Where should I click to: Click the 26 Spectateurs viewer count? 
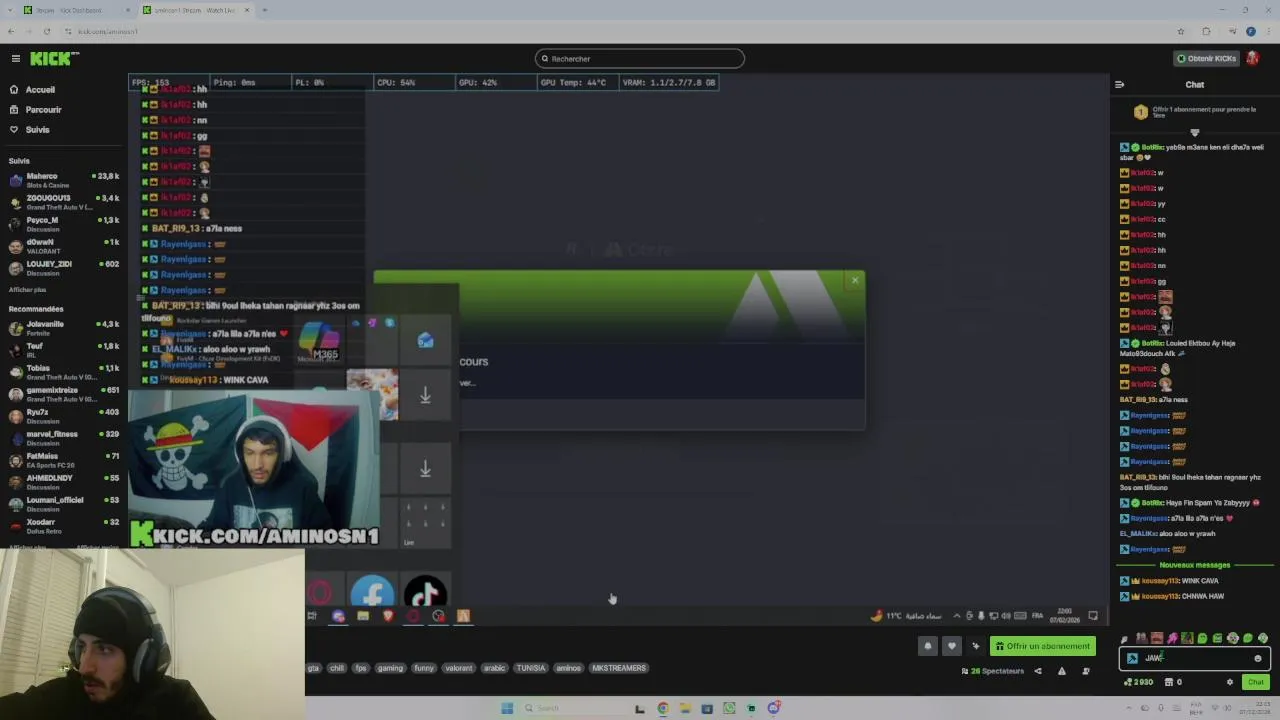coord(992,671)
